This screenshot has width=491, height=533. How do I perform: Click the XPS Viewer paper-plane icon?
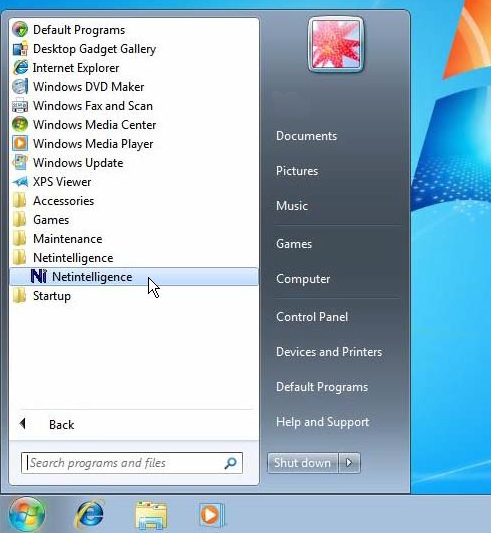tap(20, 182)
